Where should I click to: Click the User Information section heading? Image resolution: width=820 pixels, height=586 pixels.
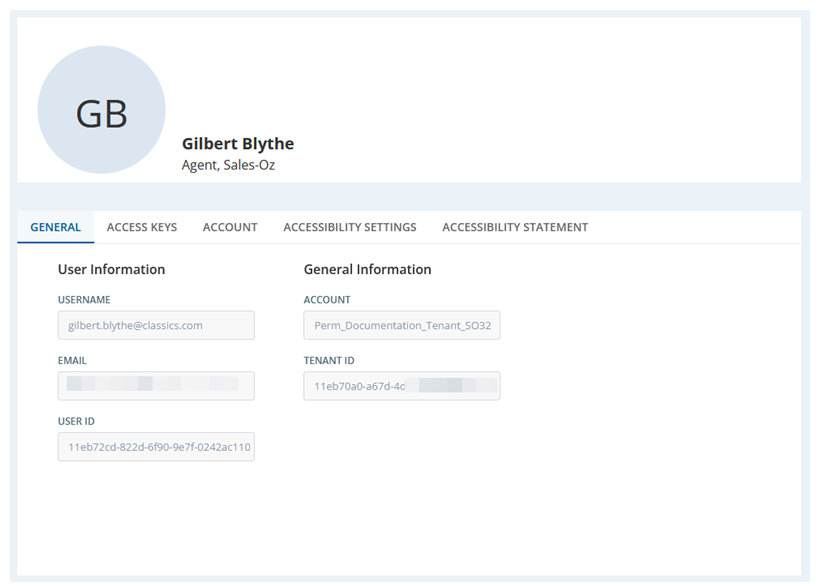pyautogui.click(x=111, y=269)
